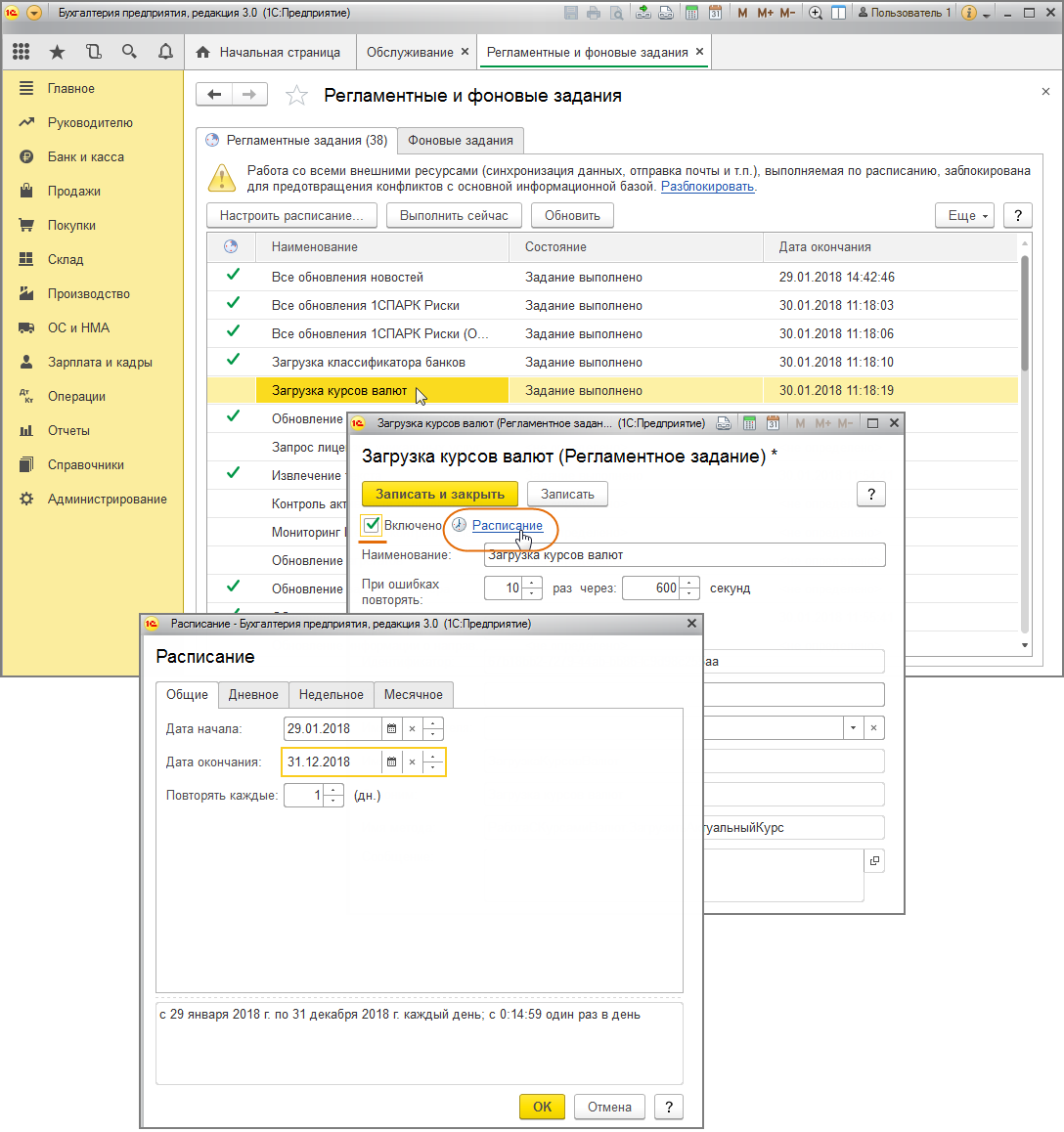The image size is (1064, 1132).
Task: Click the Записать button
Action: [x=567, y=494]
